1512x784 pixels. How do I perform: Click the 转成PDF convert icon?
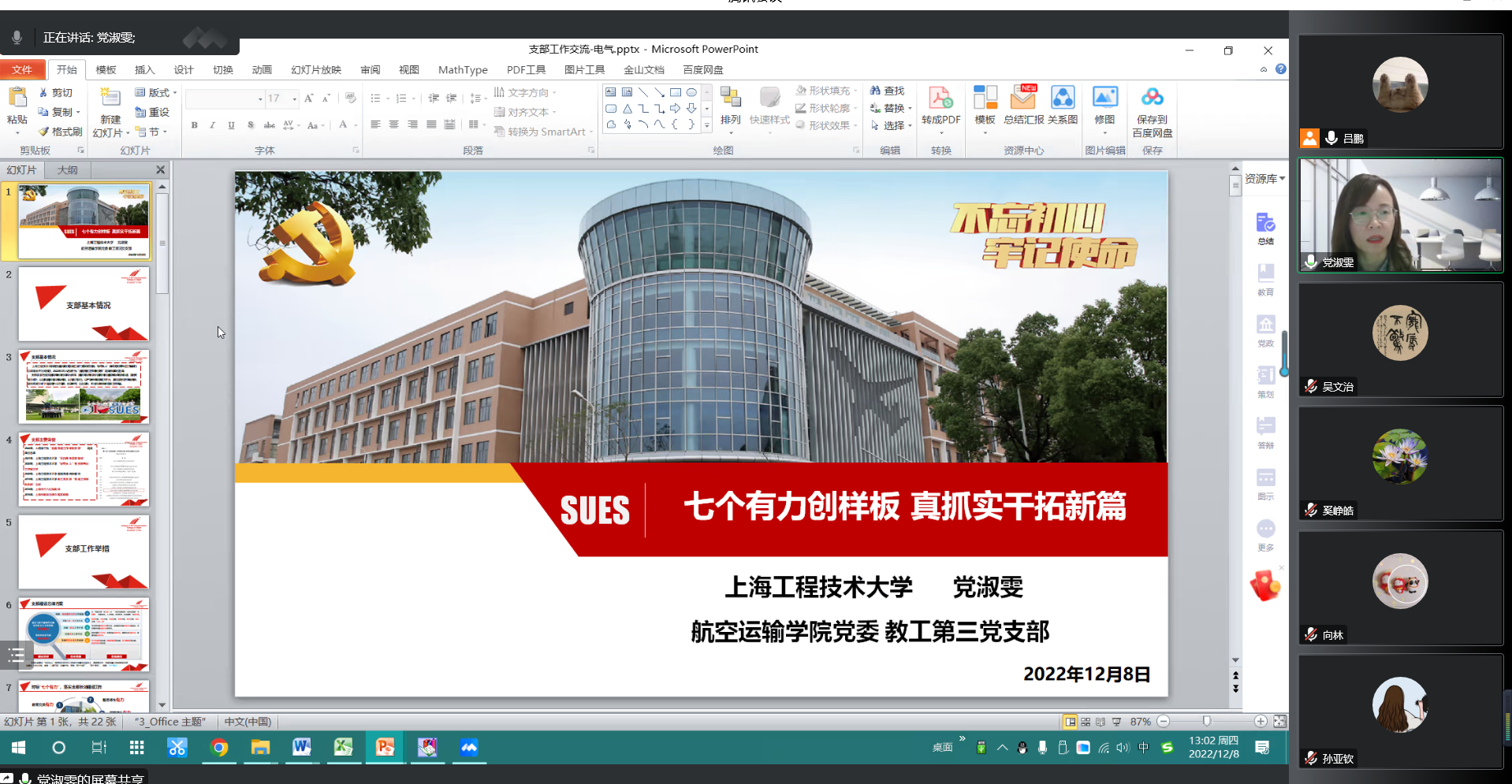940,99
